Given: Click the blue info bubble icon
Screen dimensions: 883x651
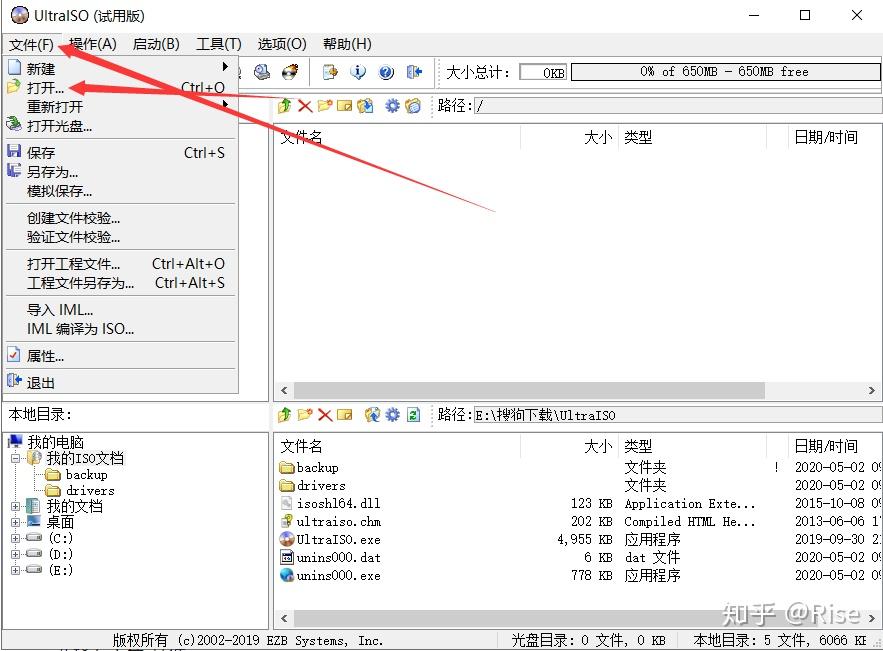Looking at the screenshot, I should point(358,72).
